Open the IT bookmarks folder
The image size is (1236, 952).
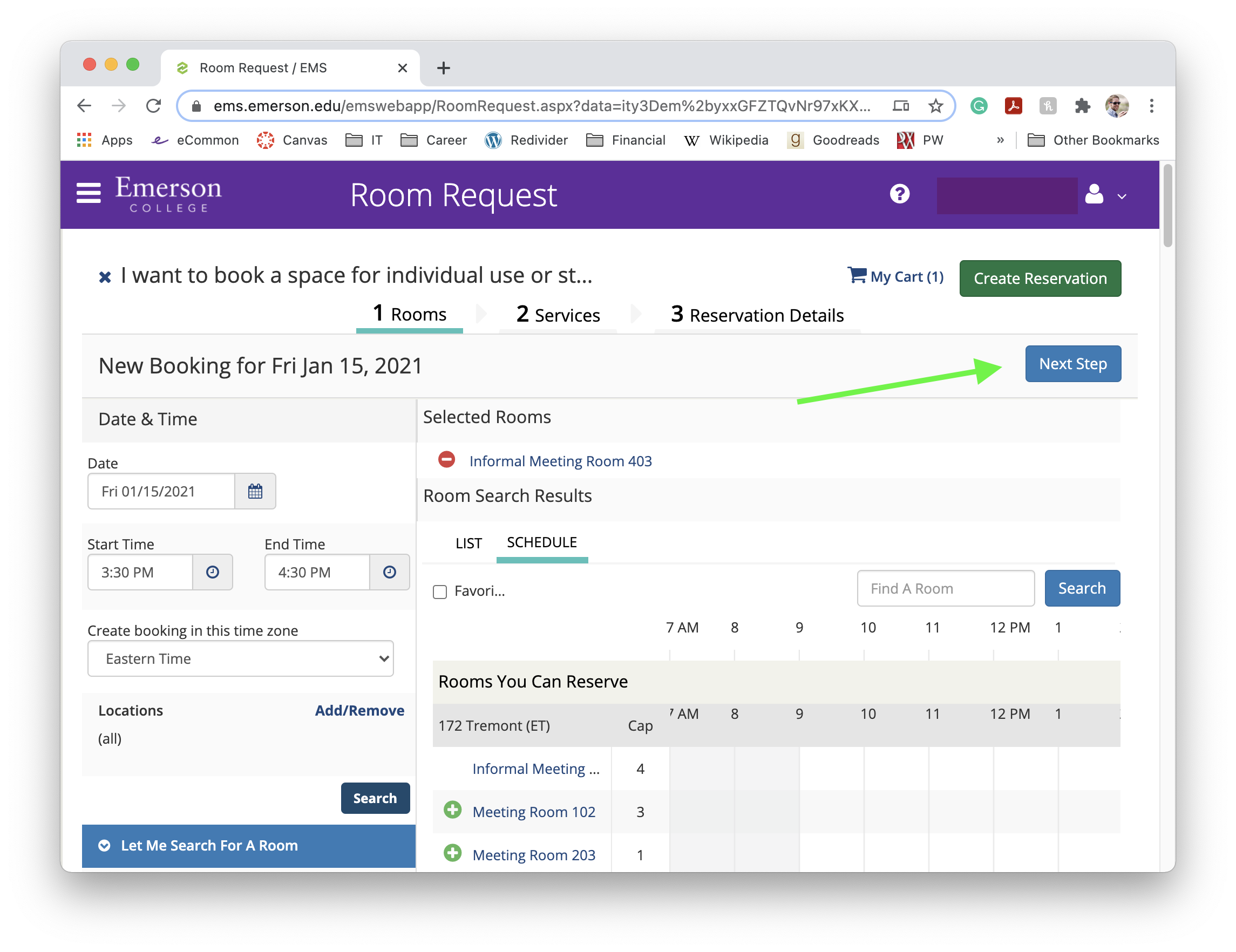[364, 140]
